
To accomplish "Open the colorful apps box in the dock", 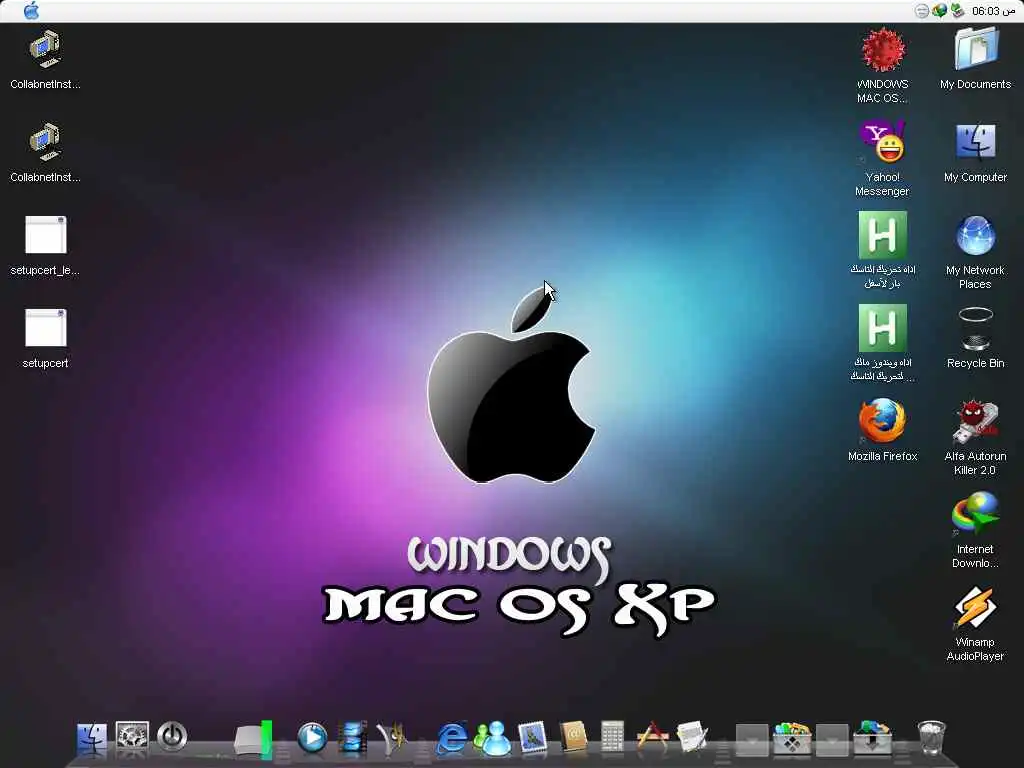I will click(792, 739).
